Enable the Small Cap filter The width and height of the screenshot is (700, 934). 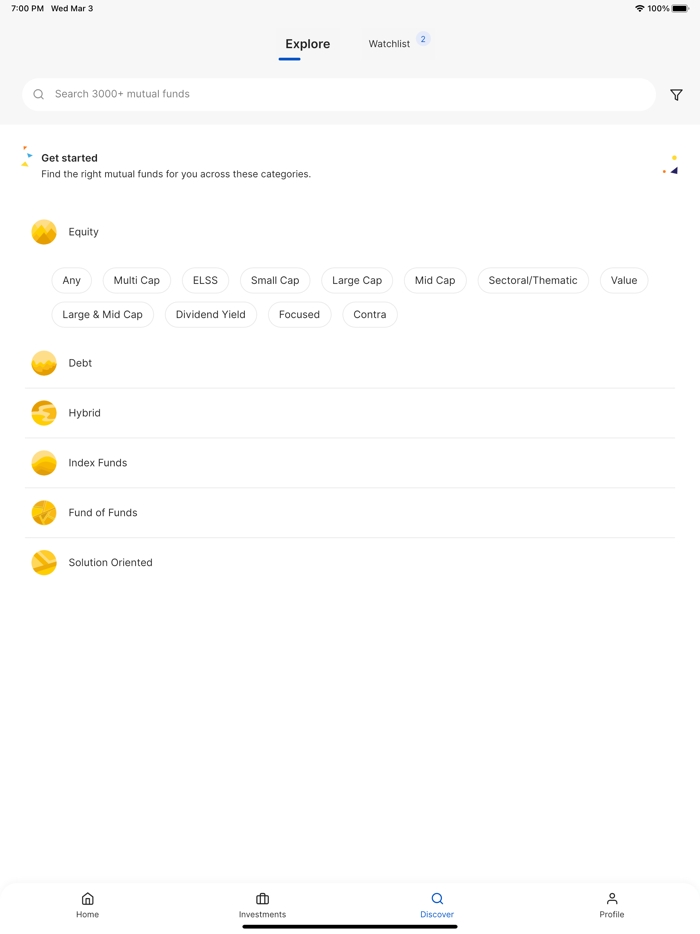[275, 280]
